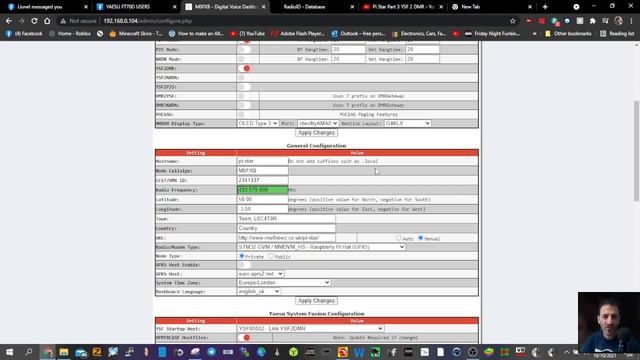Image resolution: width=640 pixels, height=360 pixels.
Task: Open the Outlook bookmark
Action: tap(358, 33)
